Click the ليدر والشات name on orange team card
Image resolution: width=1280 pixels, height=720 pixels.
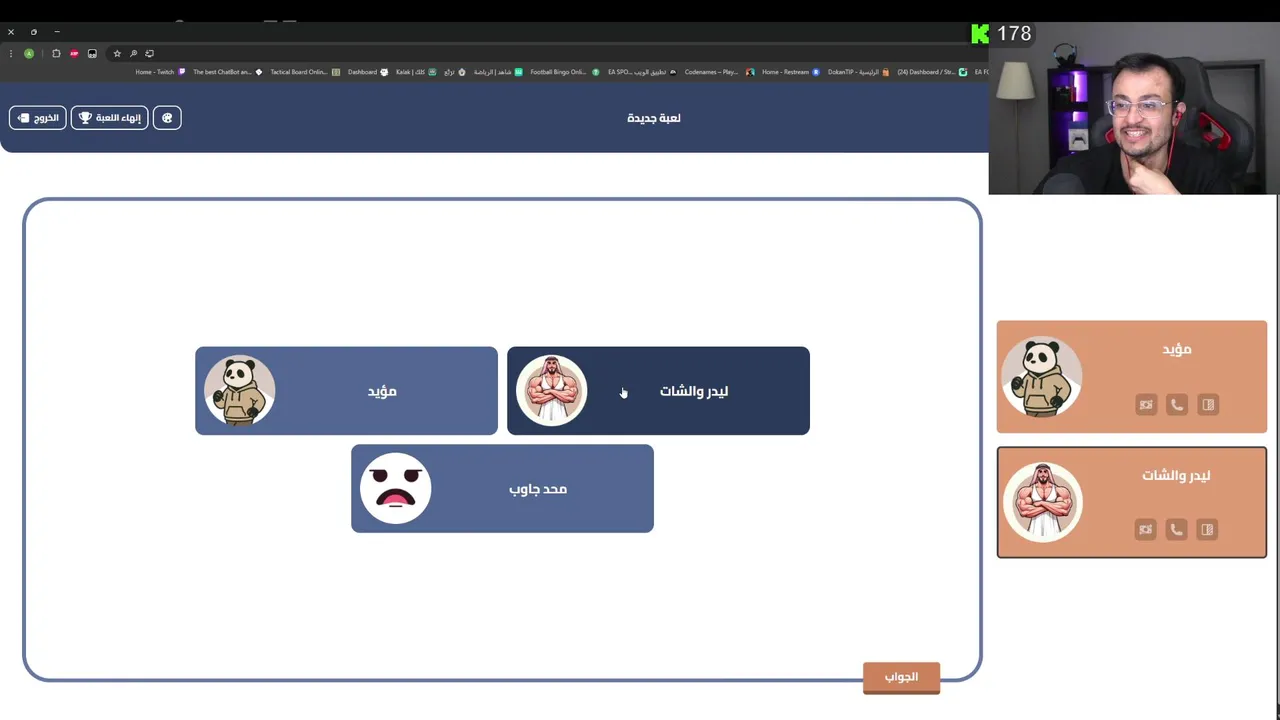coord(1176,475)
